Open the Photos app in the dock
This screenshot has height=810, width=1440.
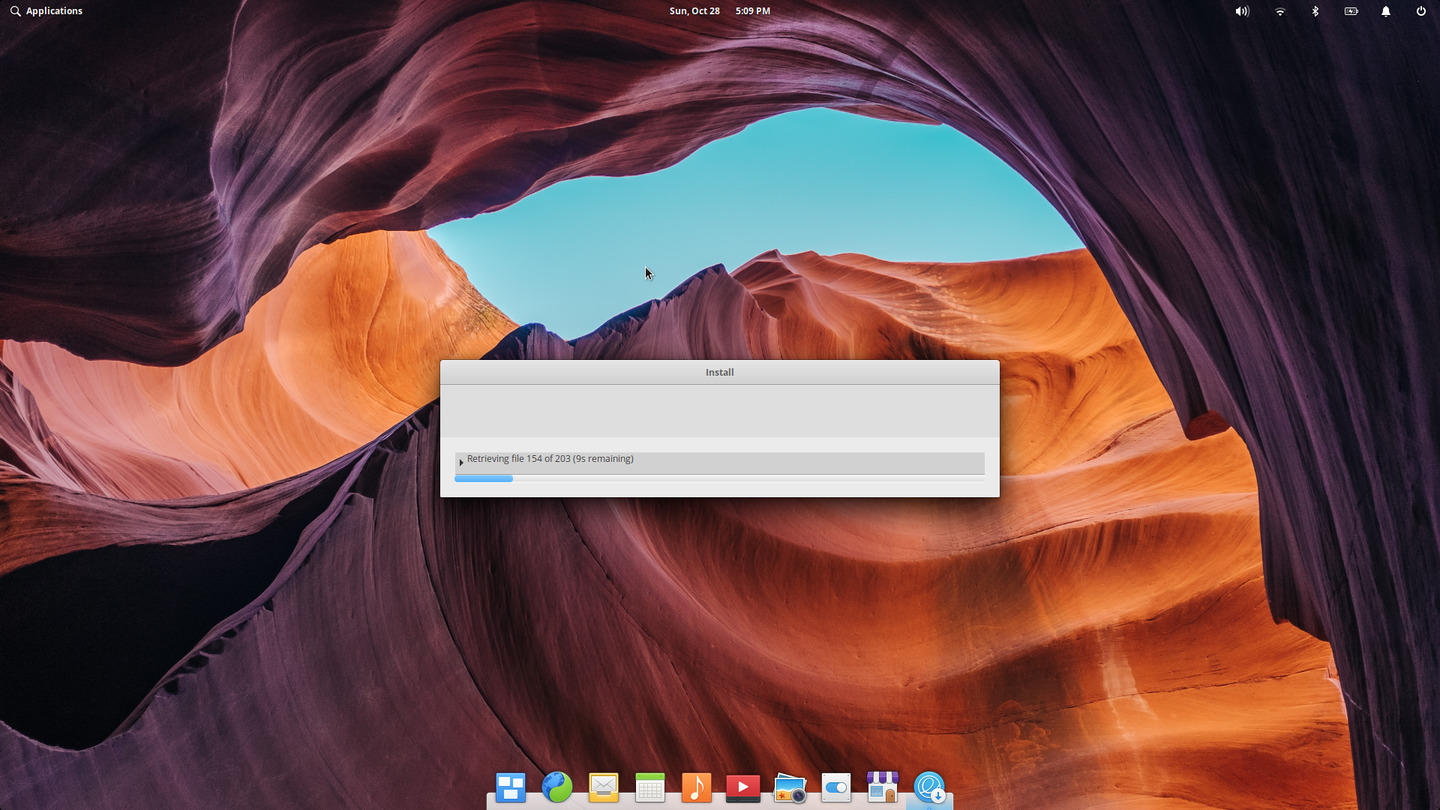790,788
